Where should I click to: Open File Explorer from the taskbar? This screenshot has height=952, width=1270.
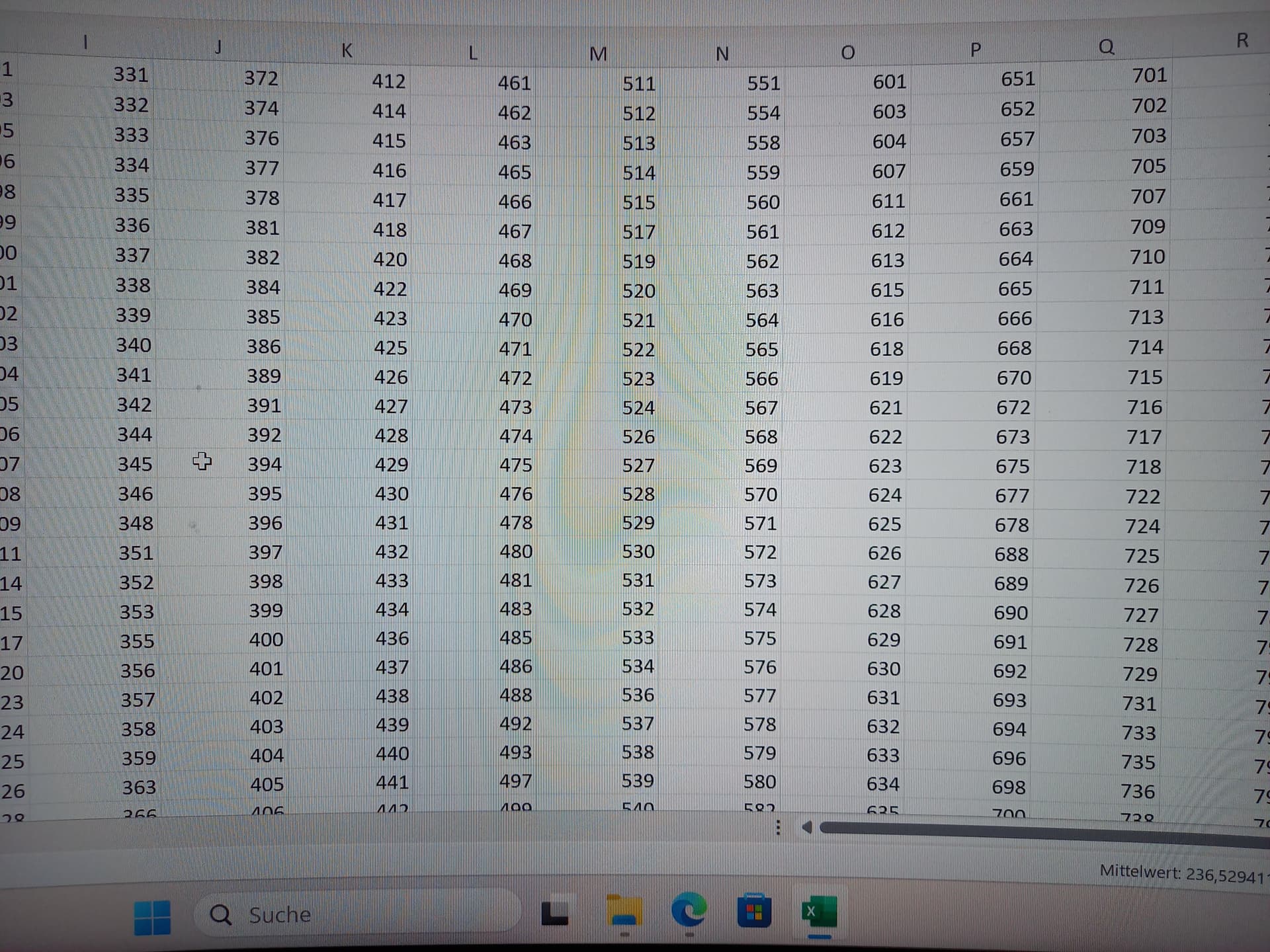coord(624,913)
